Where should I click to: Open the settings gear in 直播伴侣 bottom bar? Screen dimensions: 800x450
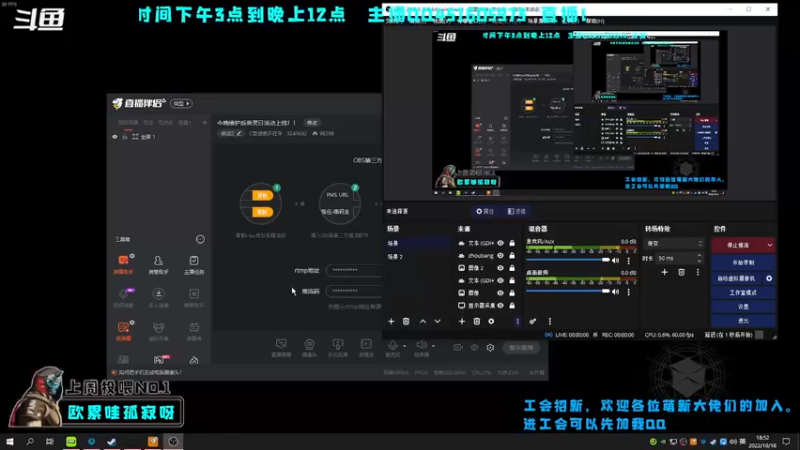(x=490, y=347)
